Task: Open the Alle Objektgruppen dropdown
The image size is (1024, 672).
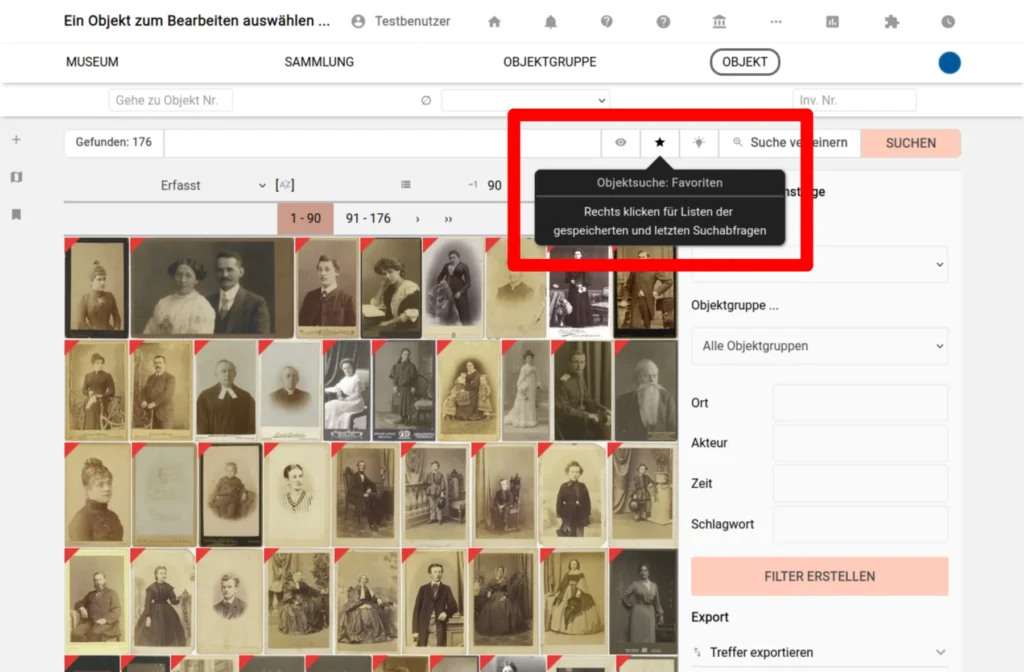Action: point(820,345)
